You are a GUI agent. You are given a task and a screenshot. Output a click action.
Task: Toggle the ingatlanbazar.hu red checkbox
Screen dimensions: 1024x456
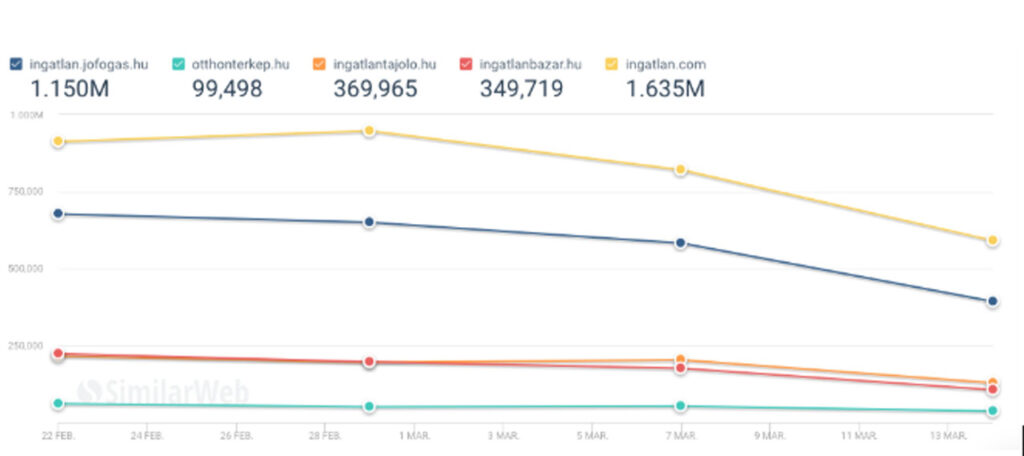(465, 65)
